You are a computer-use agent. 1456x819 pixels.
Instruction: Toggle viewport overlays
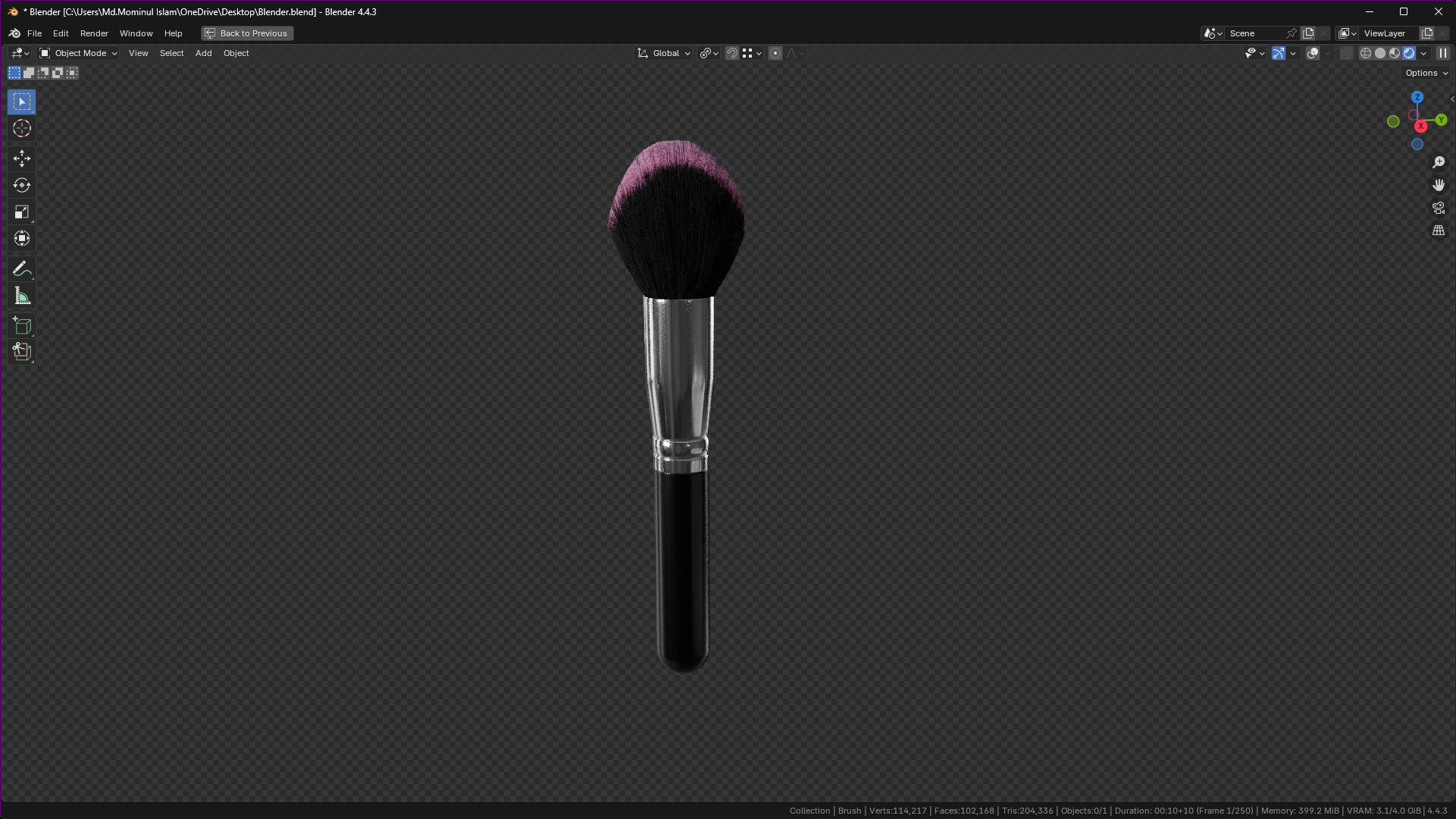(1314, 53)
